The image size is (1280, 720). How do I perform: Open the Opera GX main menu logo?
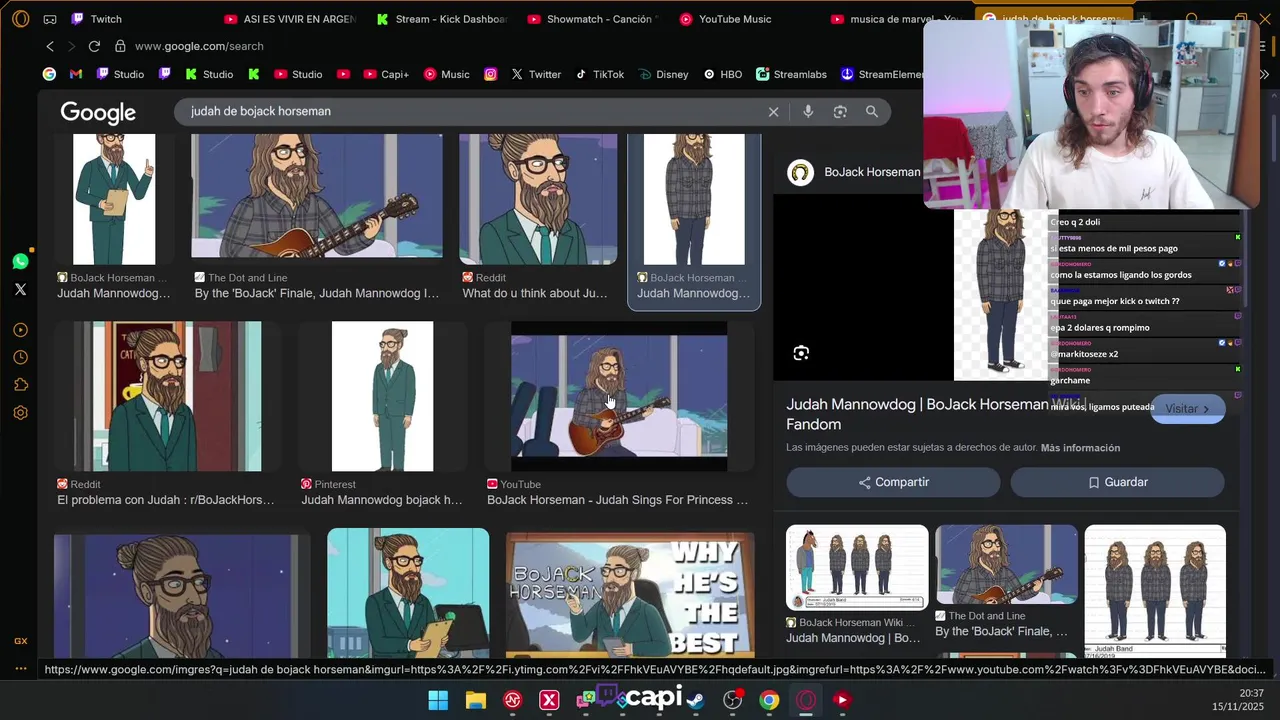[x=21, y=19]
